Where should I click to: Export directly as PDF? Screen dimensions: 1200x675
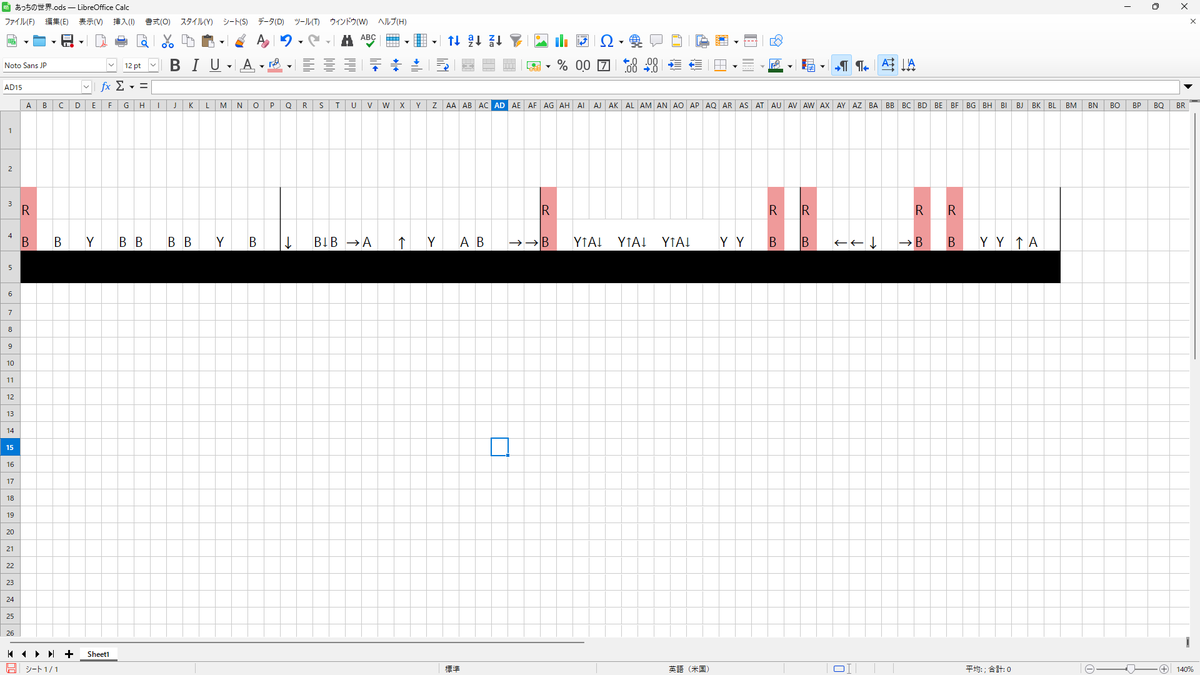pos(101,41)
